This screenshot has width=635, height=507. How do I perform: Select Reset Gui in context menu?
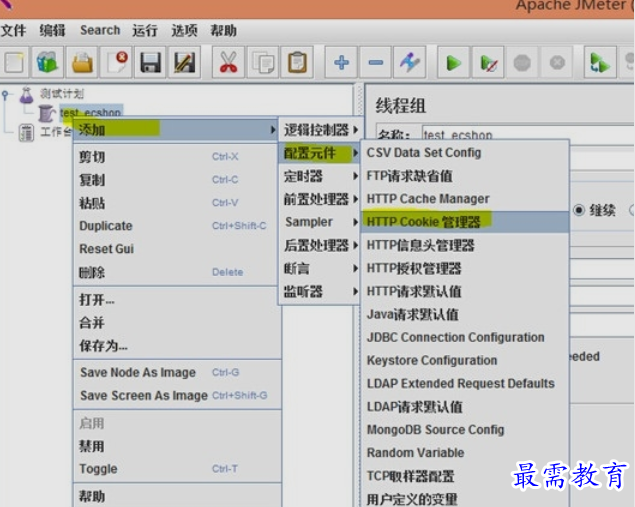(175, 249)
